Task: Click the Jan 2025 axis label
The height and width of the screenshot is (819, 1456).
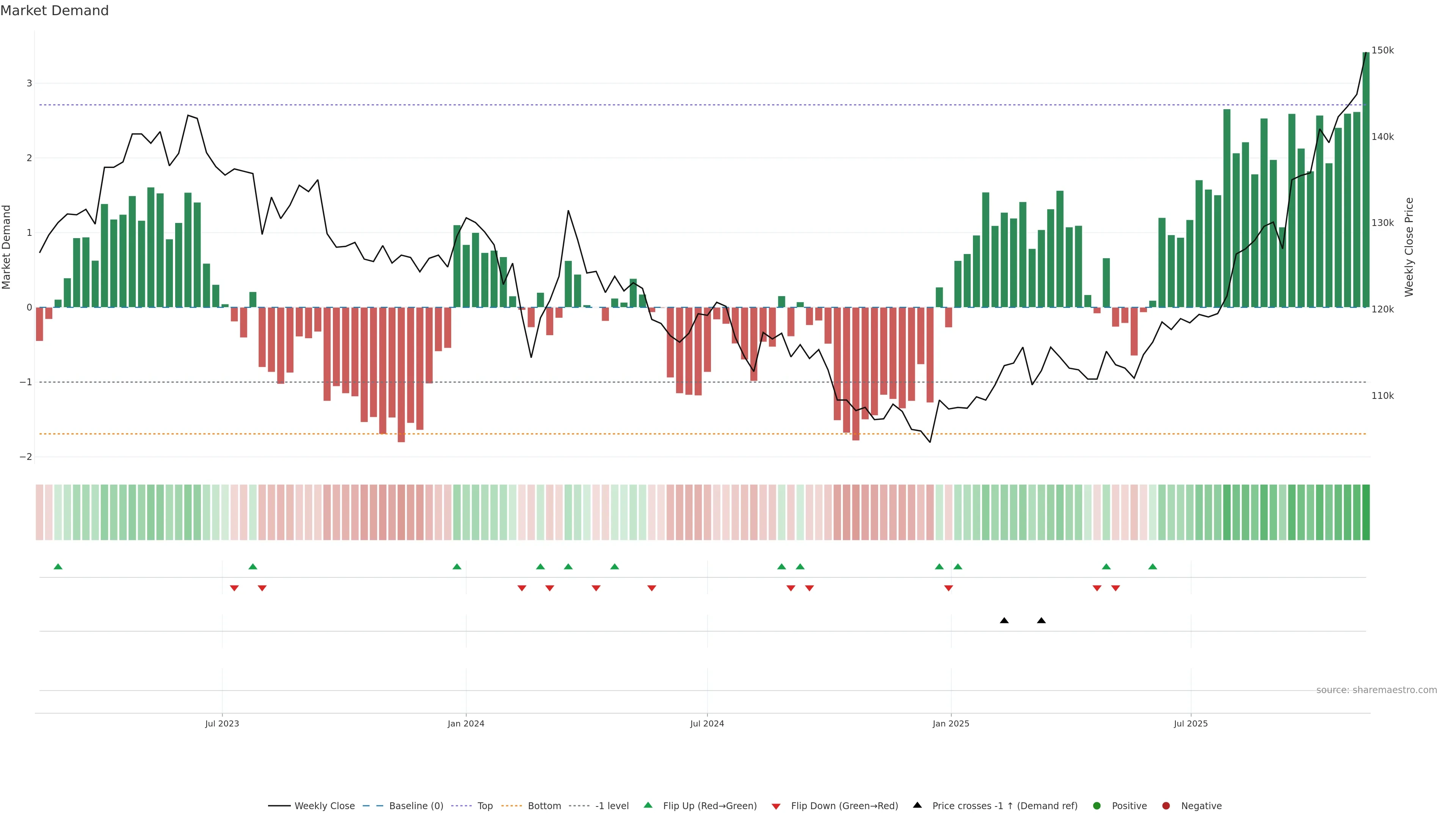Action: click(951, 723)
